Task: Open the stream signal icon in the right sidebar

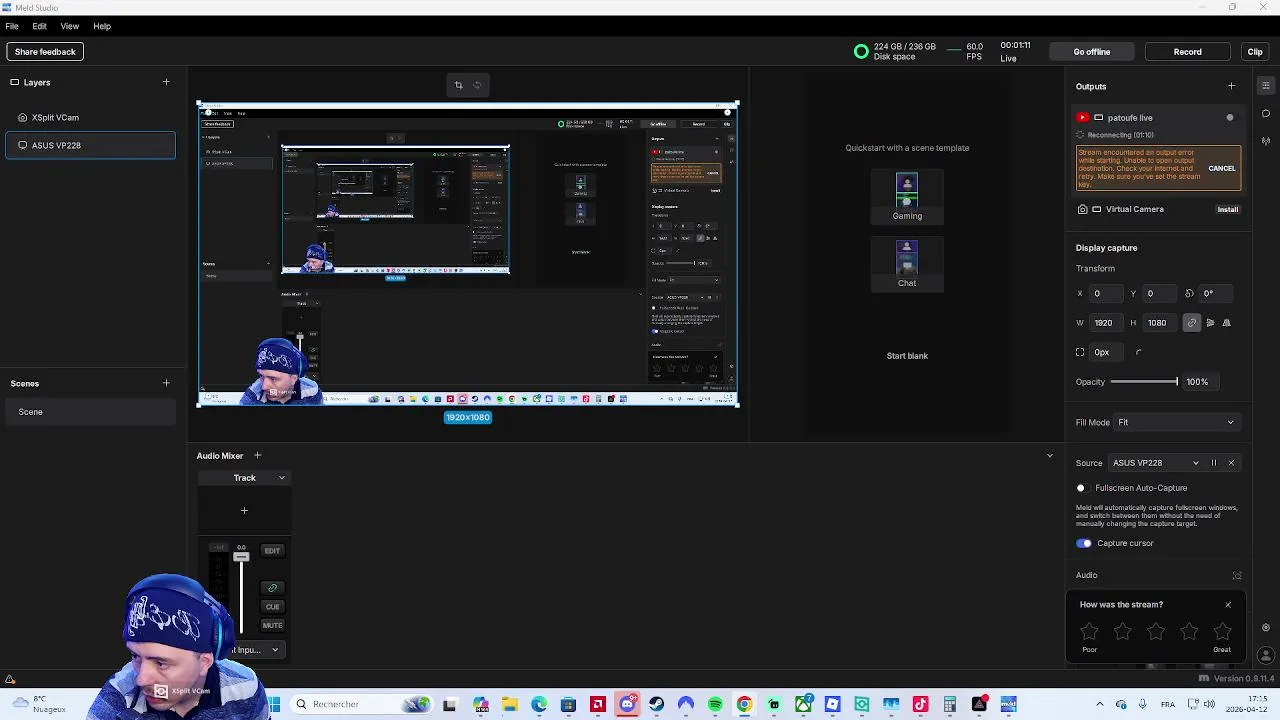Action: click(x=1266, y=141)
